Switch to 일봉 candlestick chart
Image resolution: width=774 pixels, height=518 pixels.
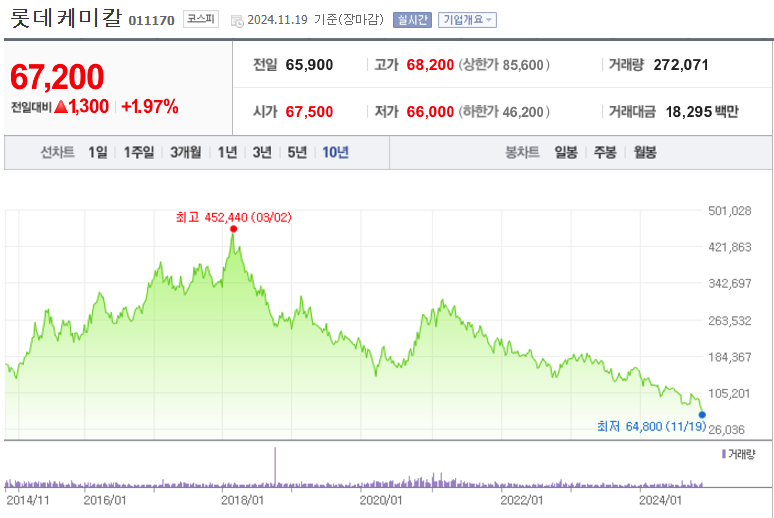point(566,152)
